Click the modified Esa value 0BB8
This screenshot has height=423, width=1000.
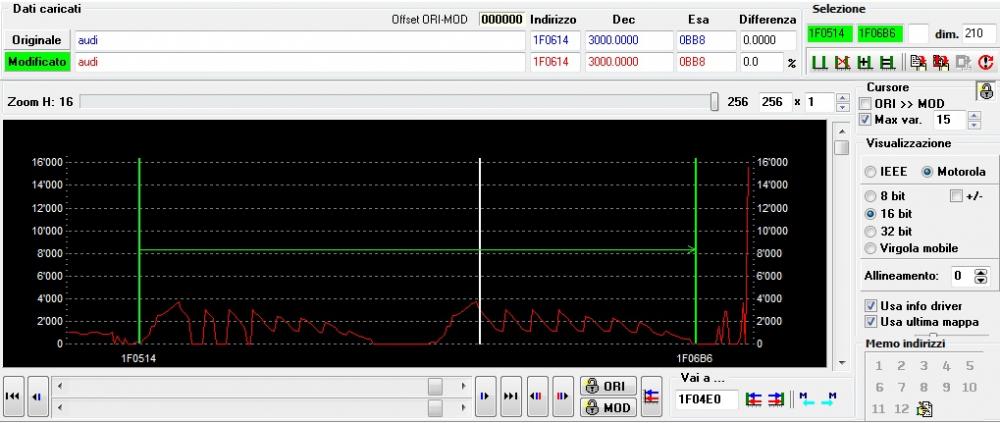tap(706, 62)
